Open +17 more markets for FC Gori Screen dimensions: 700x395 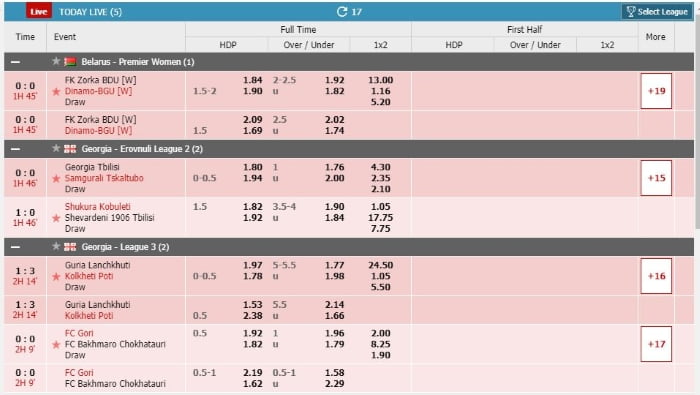(x=656, y=344)
